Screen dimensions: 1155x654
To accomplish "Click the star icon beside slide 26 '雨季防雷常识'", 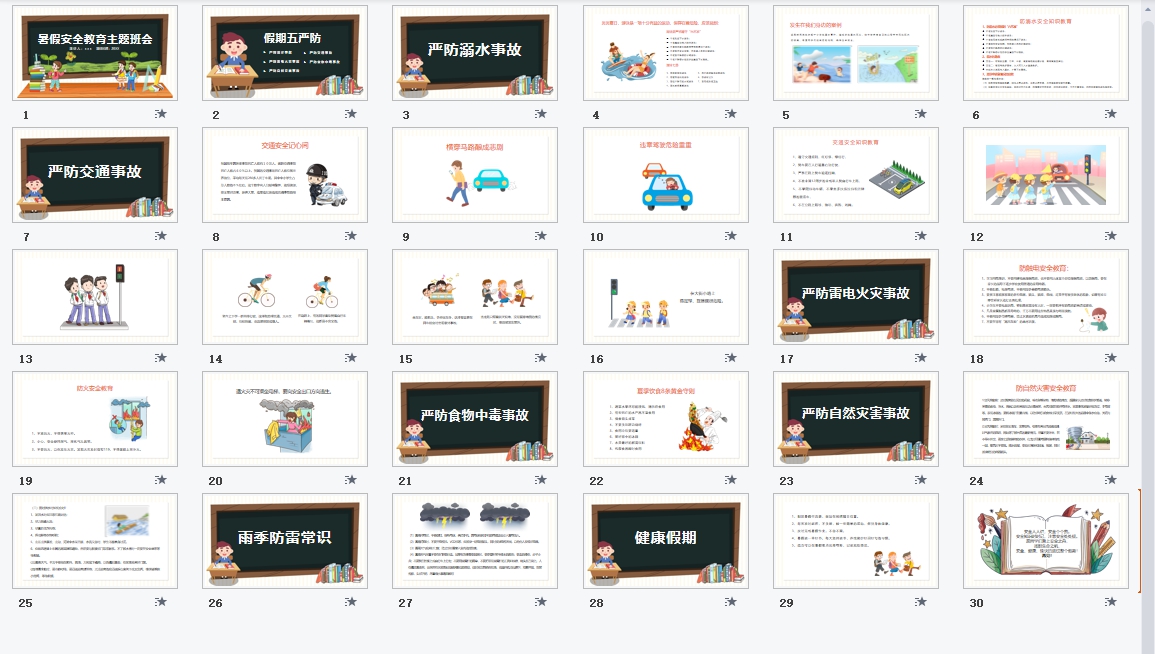I will point(350,602).
